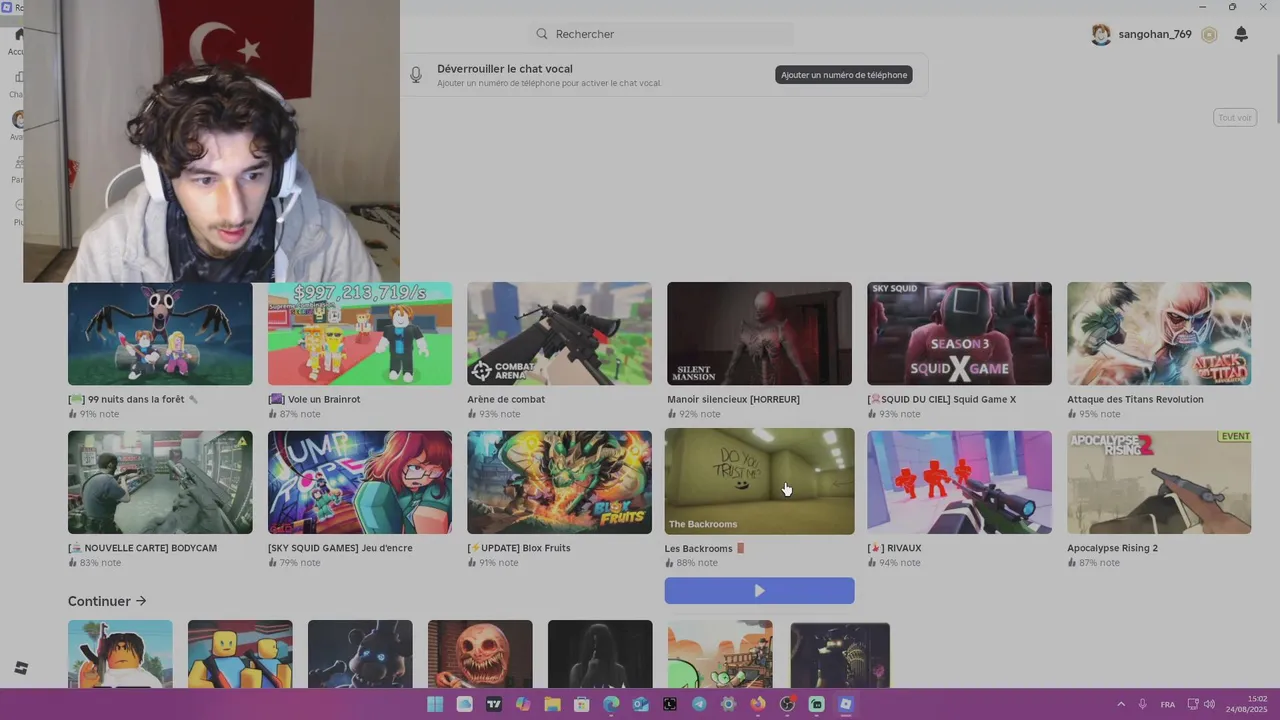This screenshot has height=720, width=1280.
Task: Click the Rechercher search field
Action: pyautogui.click(x=661, y=34)
